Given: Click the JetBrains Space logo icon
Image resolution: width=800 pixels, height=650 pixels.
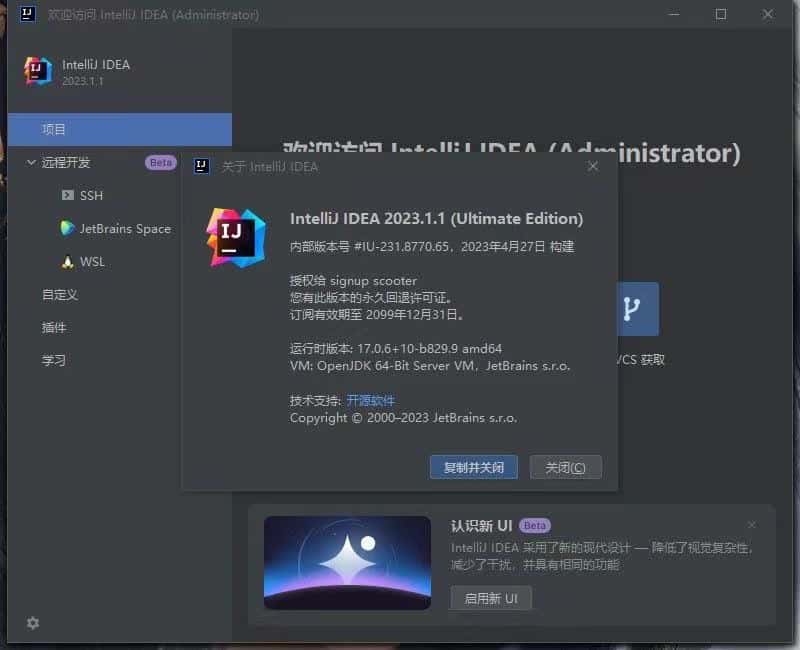Looking at the screenshot, I should (67, 228).
